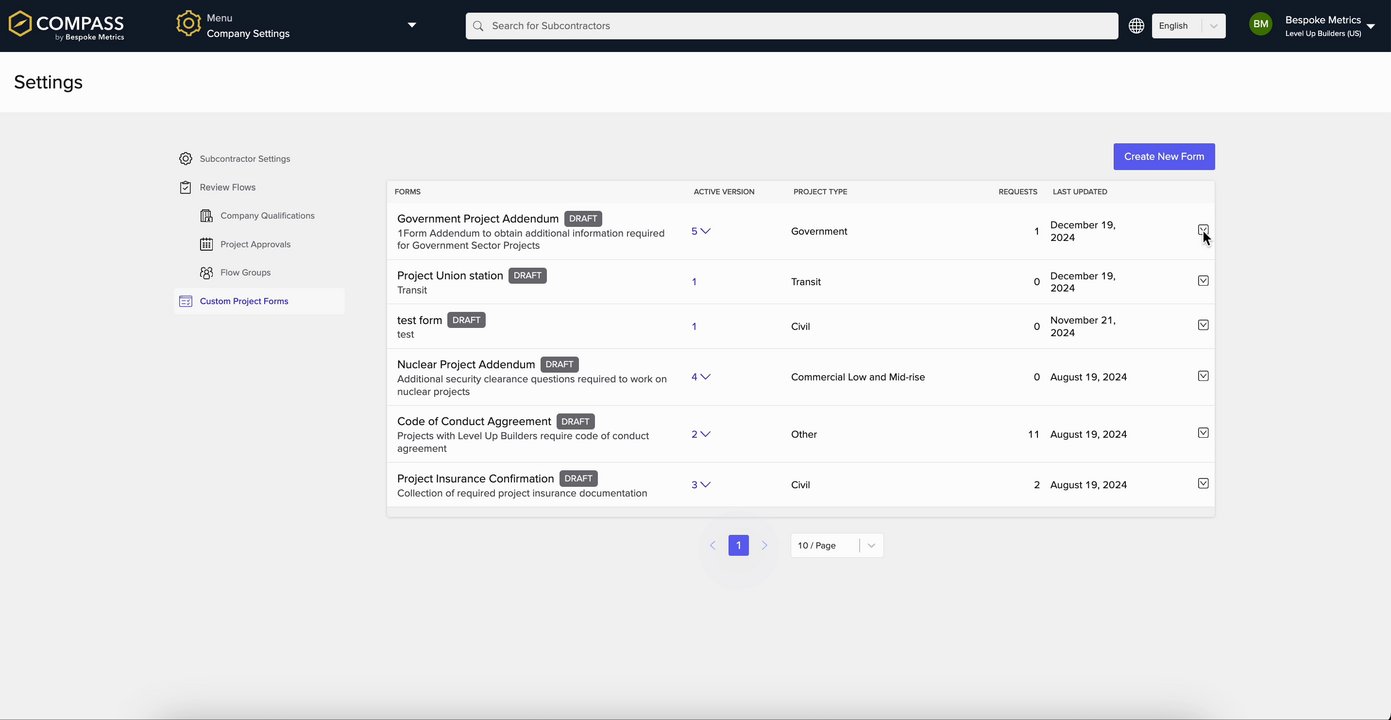Open the Menu Company Settings dropdown arrow
This screenshot has height=720, width=1391.
412,25
